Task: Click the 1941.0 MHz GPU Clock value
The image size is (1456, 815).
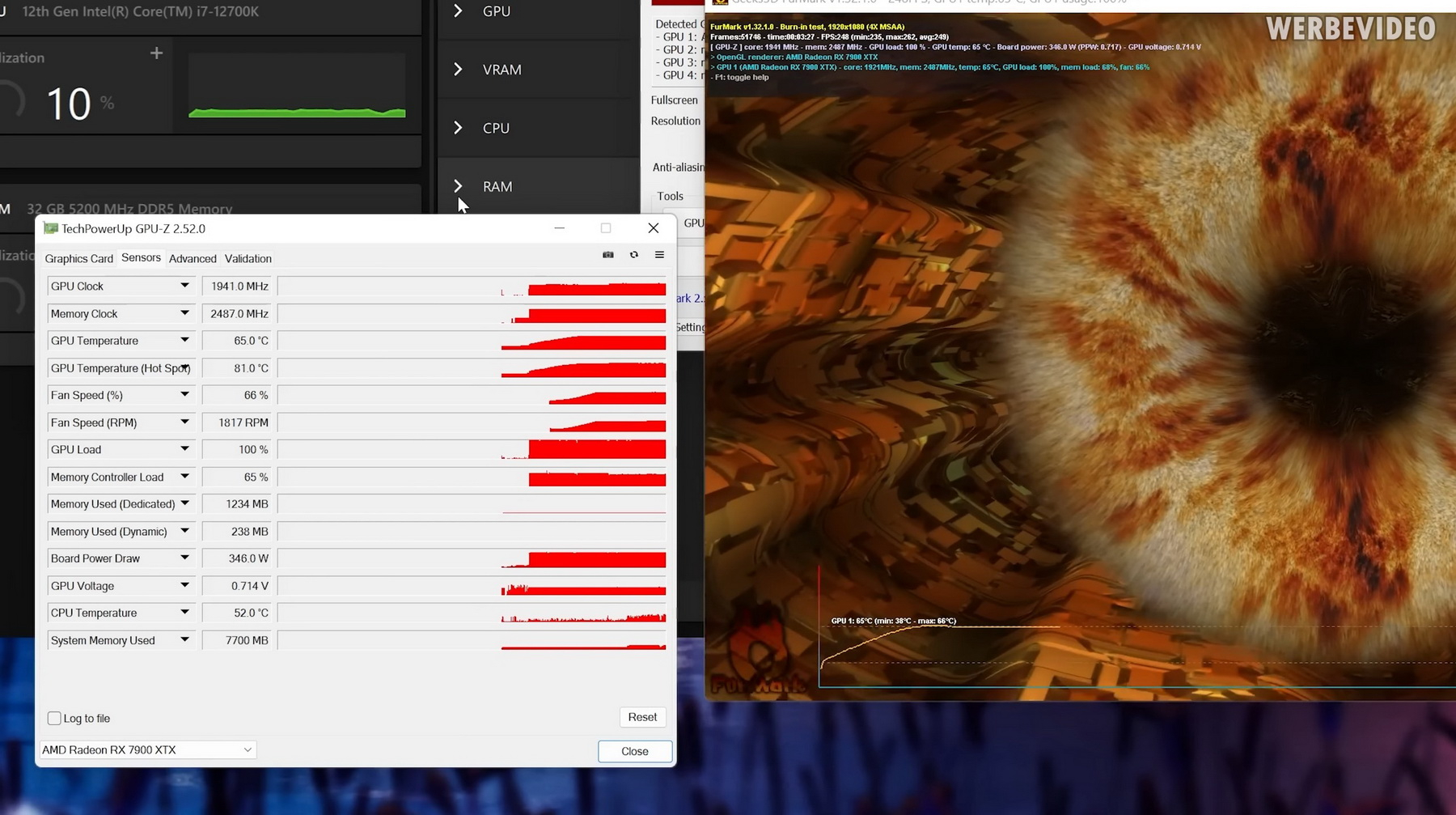Action: pyautogui.click(x=236, y=287)
